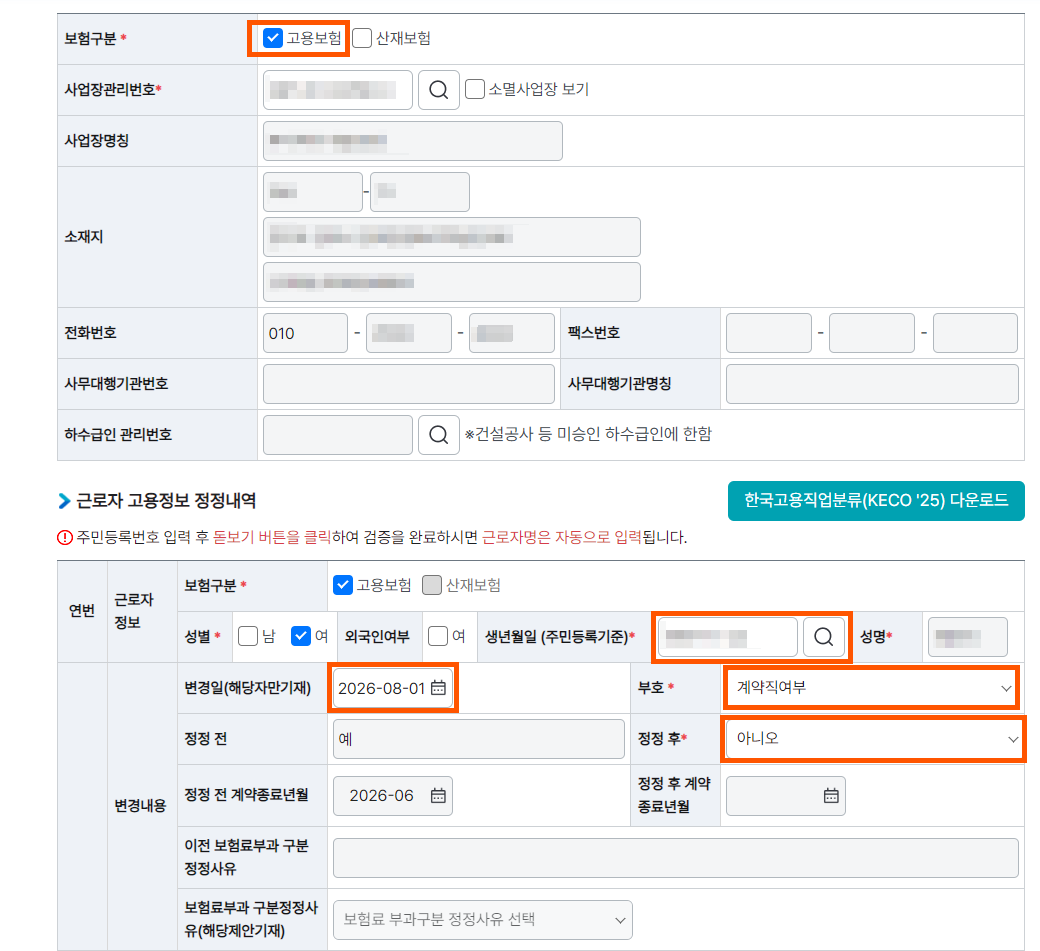
Task: Click the 정정 전 계약종료년월 field 2026-06
Action: (x=393, y=795)
